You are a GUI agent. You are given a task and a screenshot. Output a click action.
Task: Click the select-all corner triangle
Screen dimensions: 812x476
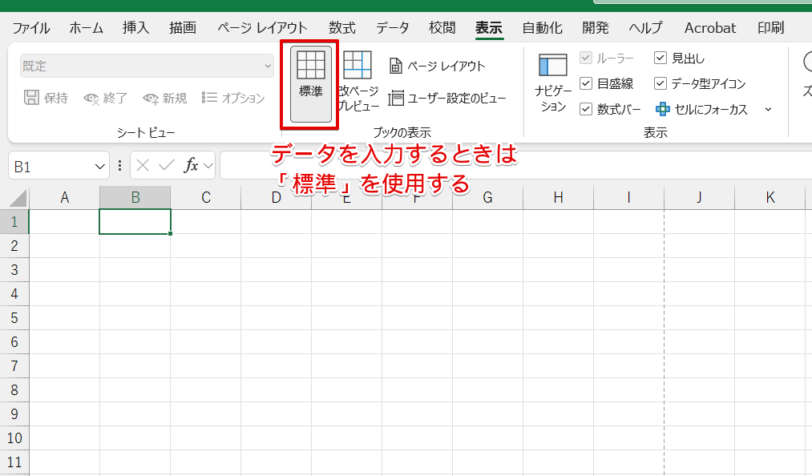click(x=17, y=198)
